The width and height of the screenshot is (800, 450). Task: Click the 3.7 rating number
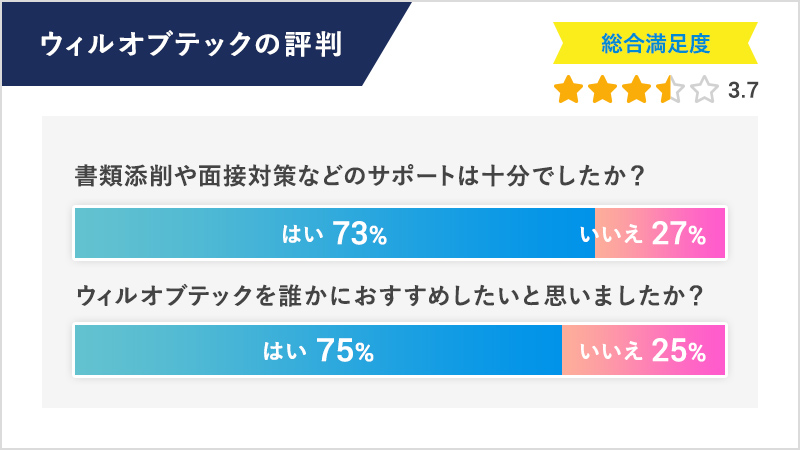[x=743, y=90]
